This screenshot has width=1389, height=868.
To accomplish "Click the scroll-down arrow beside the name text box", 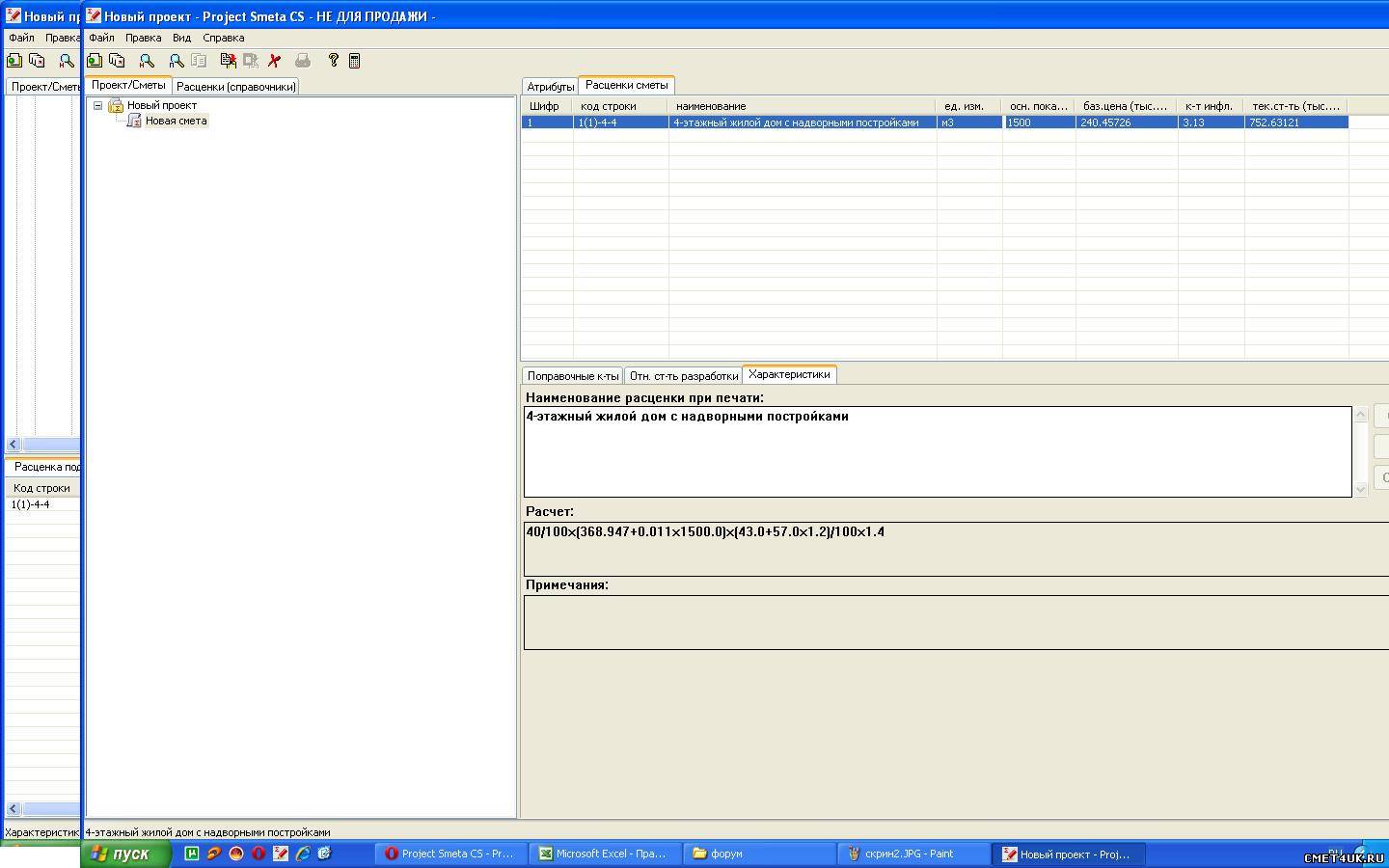I will click(x=1361, y=490).
